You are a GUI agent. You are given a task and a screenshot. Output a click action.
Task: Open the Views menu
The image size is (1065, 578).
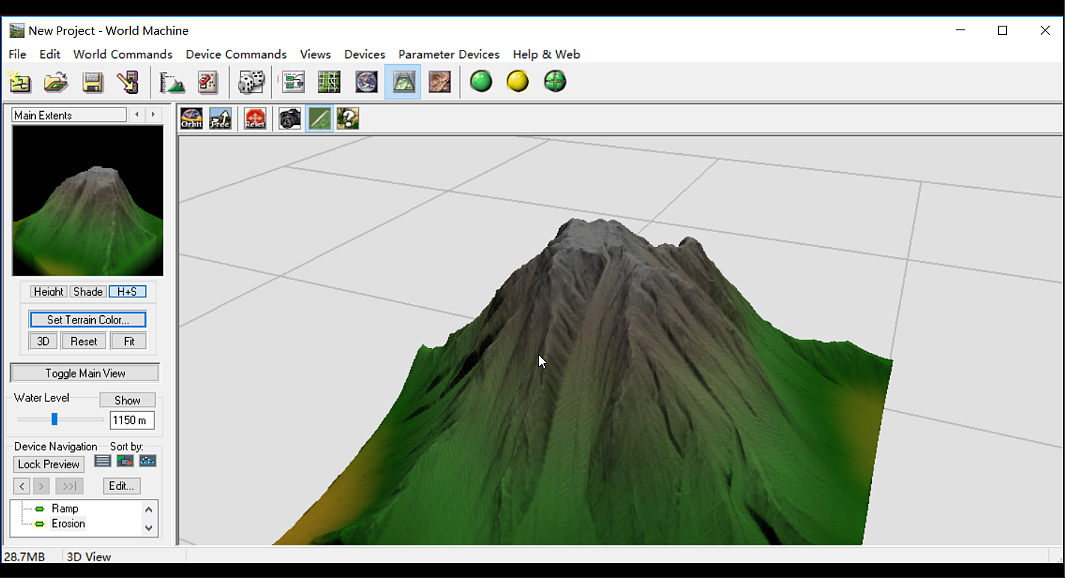point(315,54)
